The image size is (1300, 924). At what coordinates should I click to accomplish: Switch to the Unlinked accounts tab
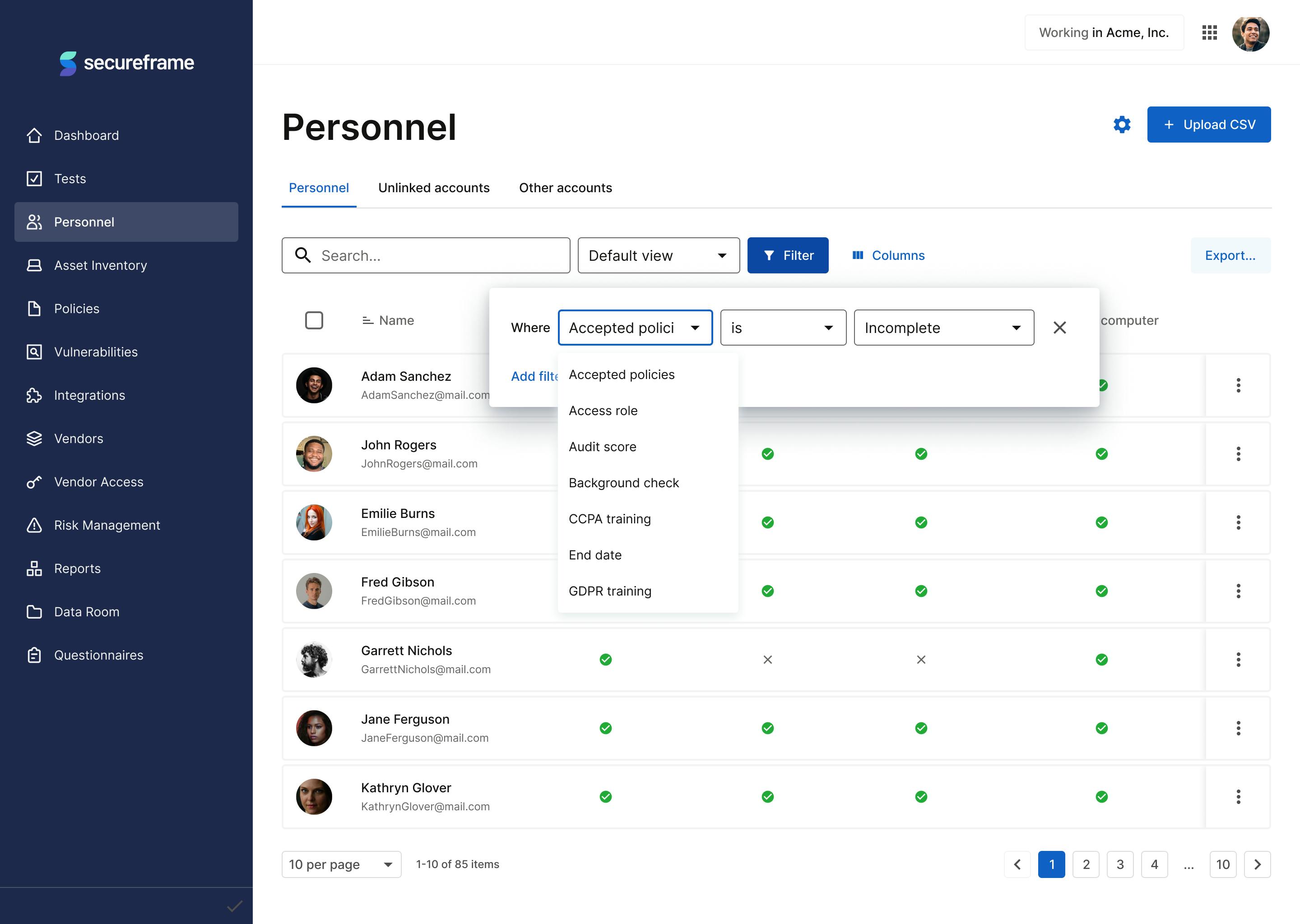click(434, 188)
